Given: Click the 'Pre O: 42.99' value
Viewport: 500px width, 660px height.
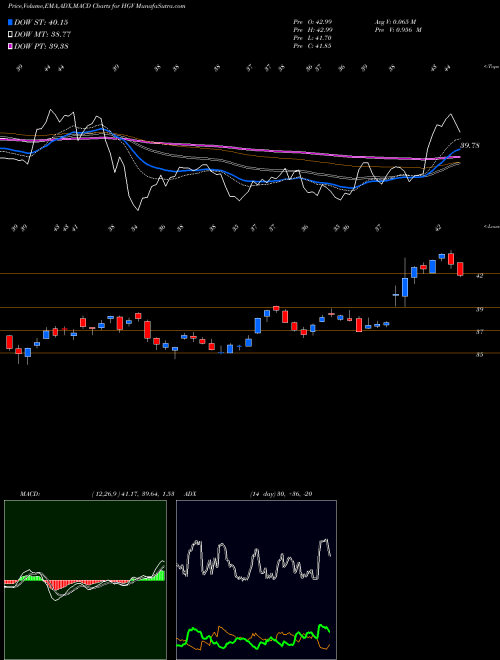Looking at the screenshot, I should (312, 21).
